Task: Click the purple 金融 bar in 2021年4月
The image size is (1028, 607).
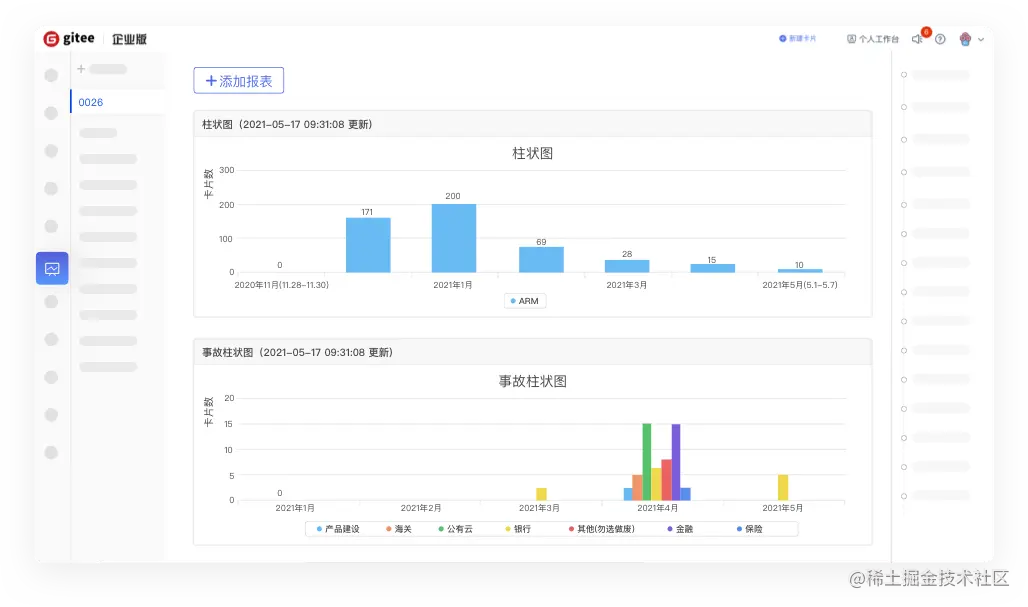Action: click(x=676, y=462)
